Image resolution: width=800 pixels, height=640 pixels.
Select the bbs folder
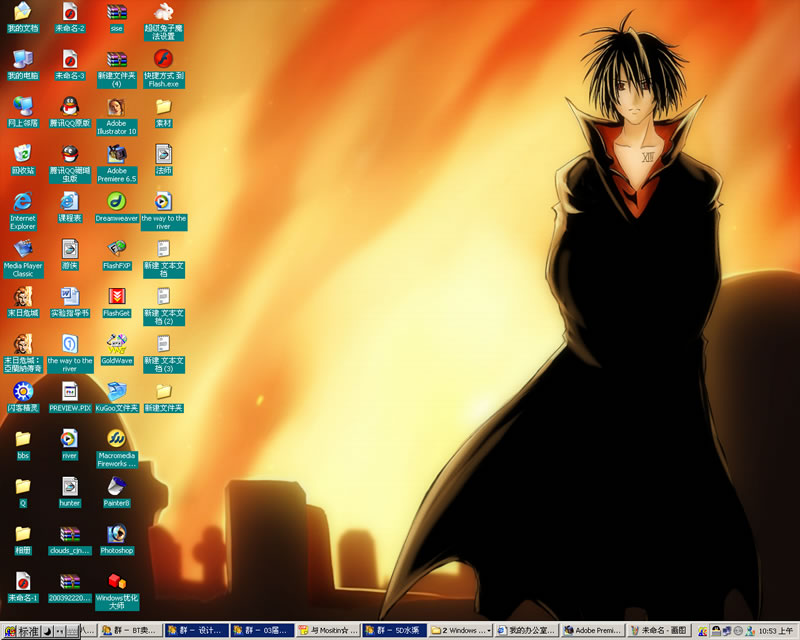22,445
